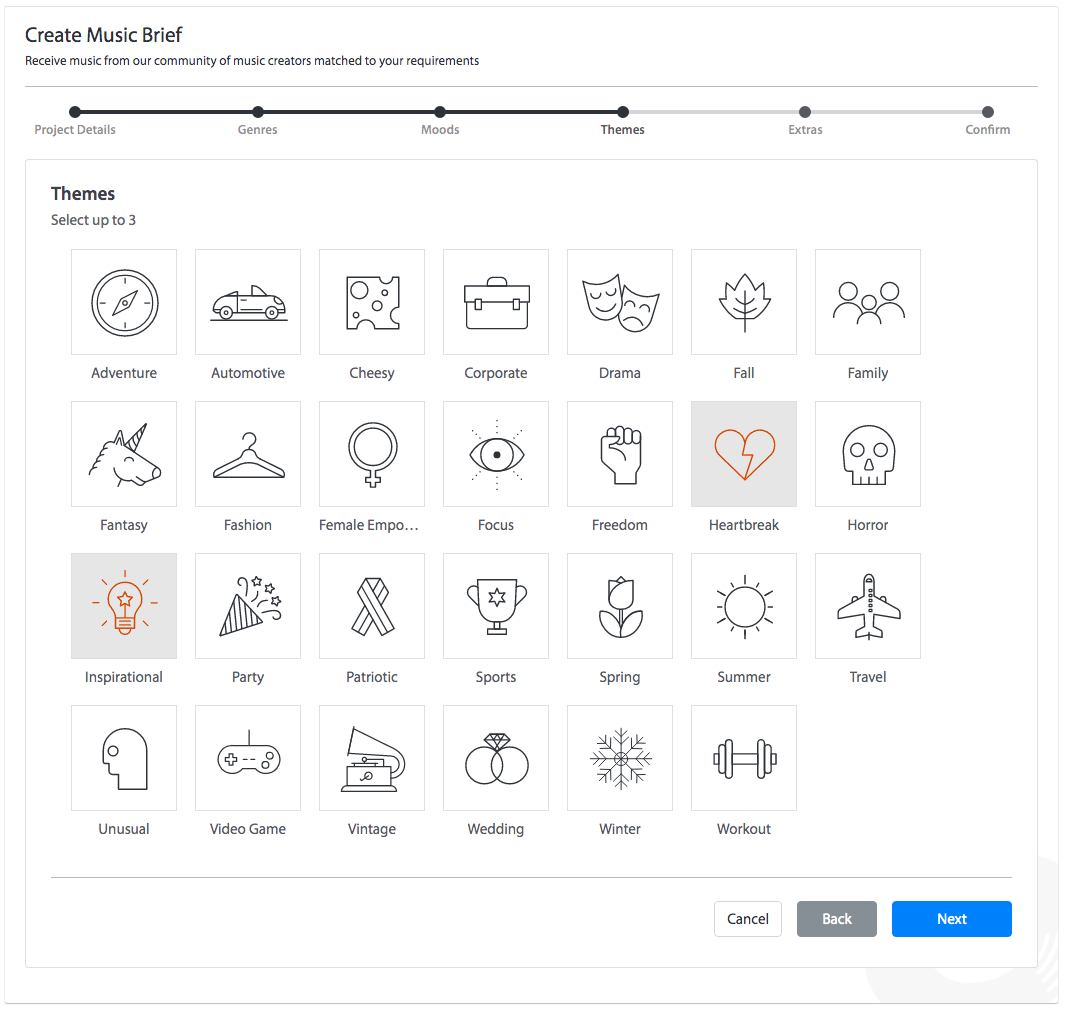This screenshot has width=1067, height=1017.
Task: Go Back to previous step
Action: [x=836, y=918]
